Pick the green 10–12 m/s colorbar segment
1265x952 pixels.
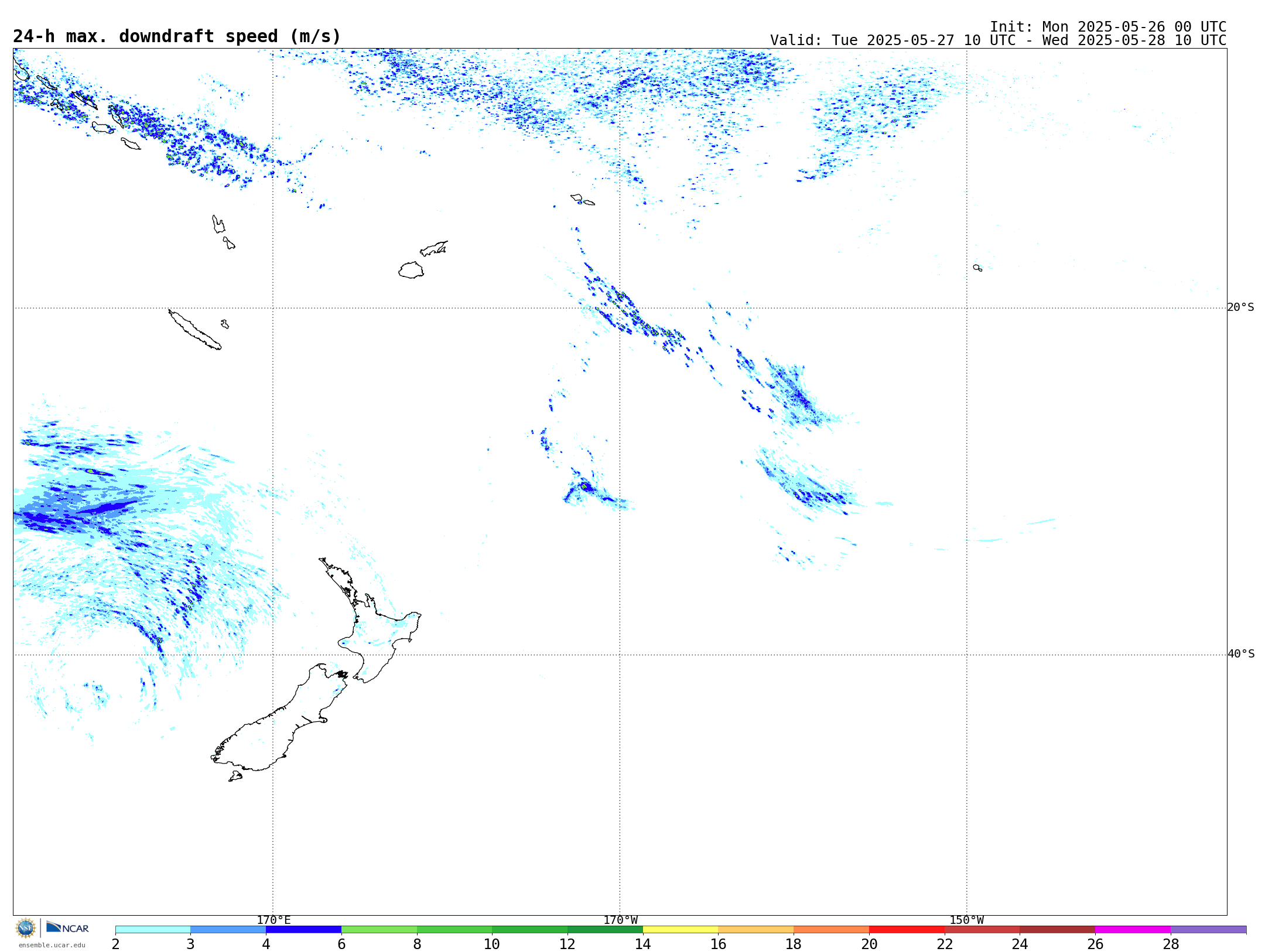[529, 930]
